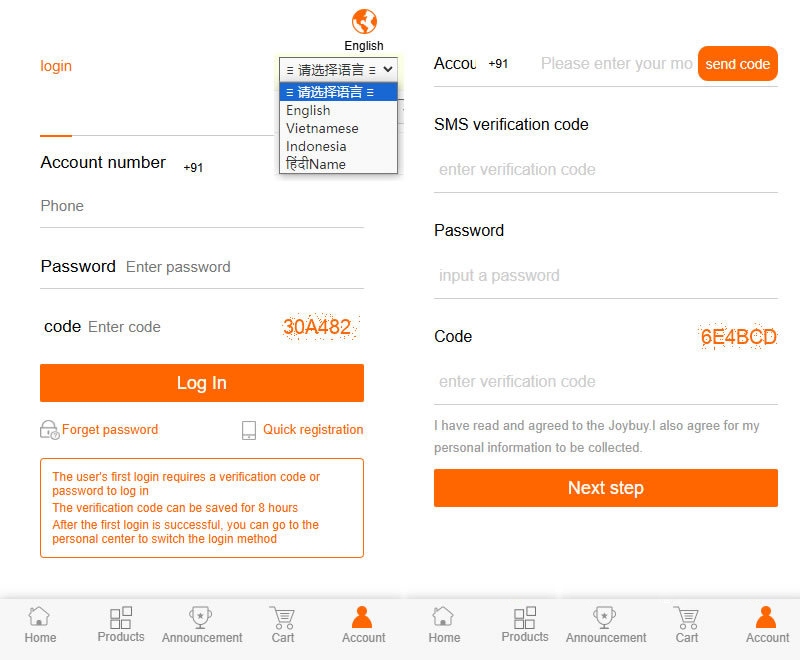Click the SMS verification code field
Screen dimensions: 800x660
click(x=605, y=170)
